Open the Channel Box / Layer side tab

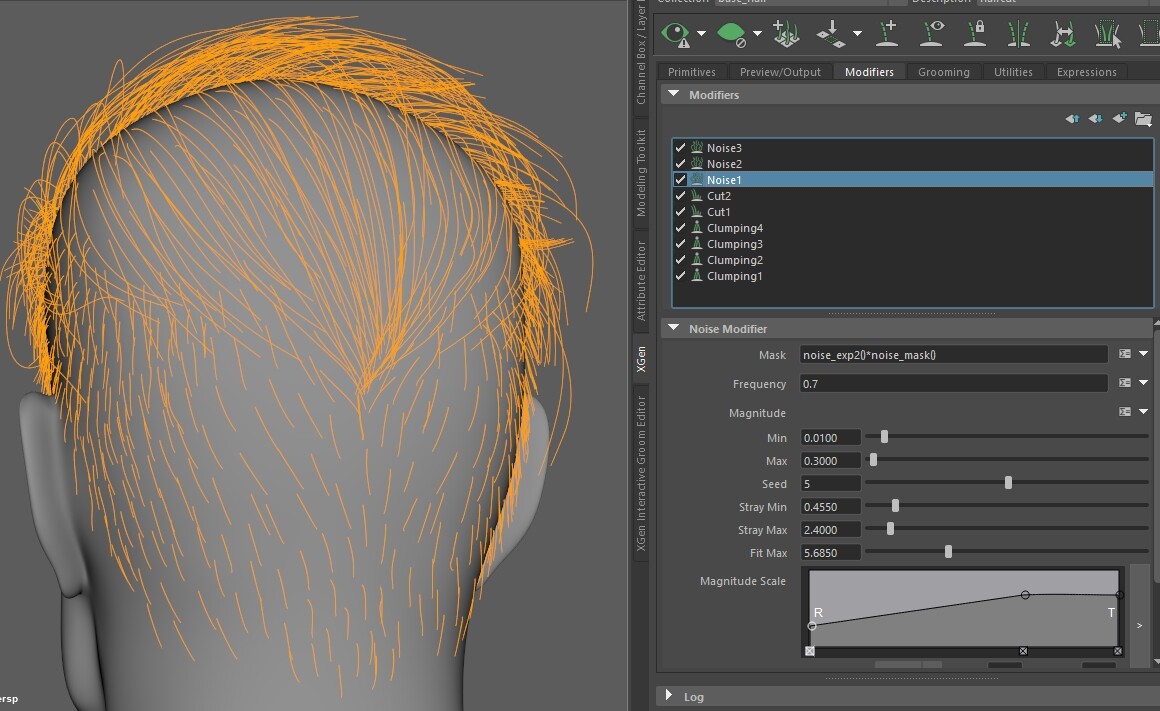point(641,53)
